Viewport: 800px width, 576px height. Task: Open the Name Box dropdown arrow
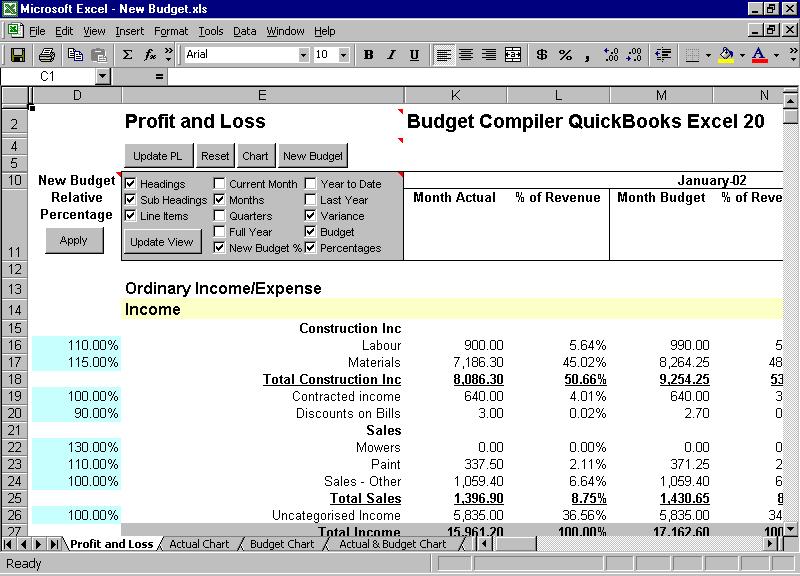102,76
